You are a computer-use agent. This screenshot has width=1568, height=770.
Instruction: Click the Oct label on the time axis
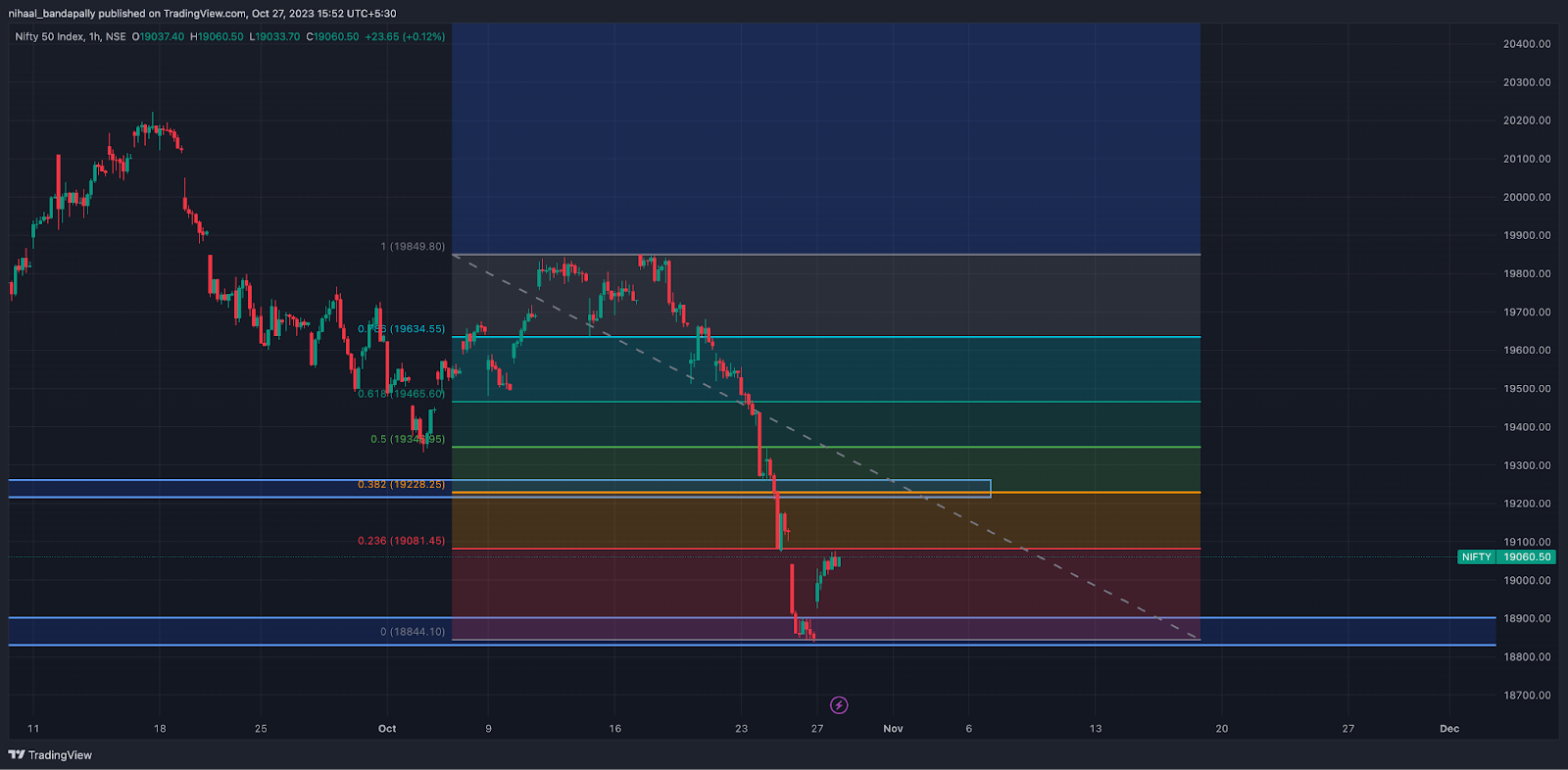pyautogui.click(x=387, y=729)
